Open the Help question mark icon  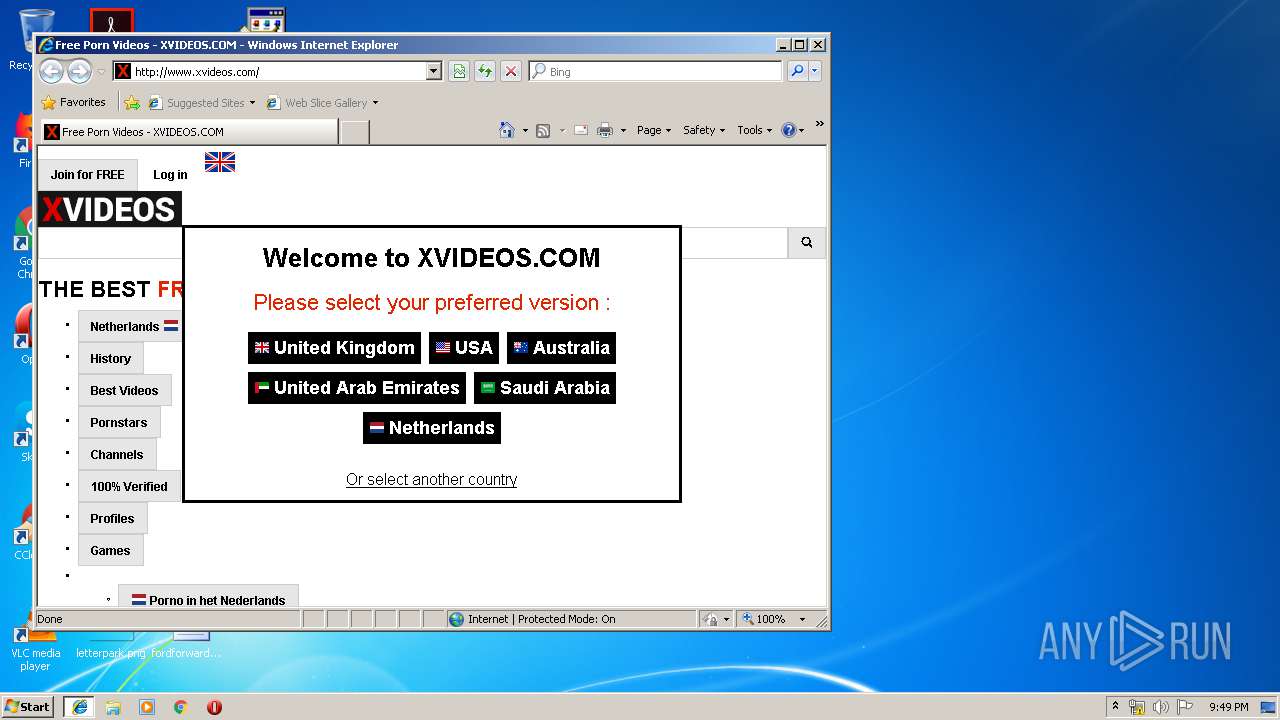coord(789,130)
